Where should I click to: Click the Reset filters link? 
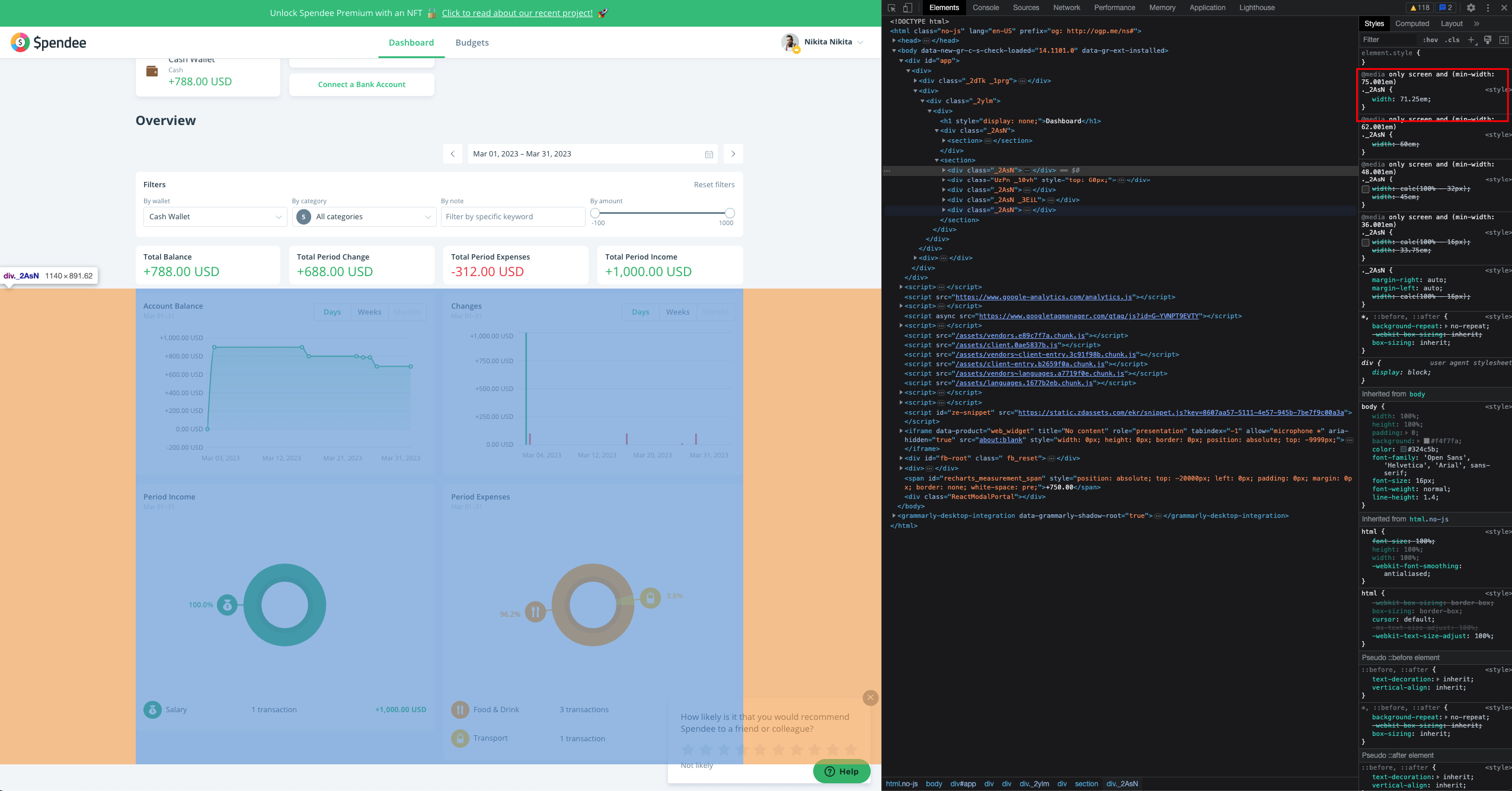click(714, 184)
